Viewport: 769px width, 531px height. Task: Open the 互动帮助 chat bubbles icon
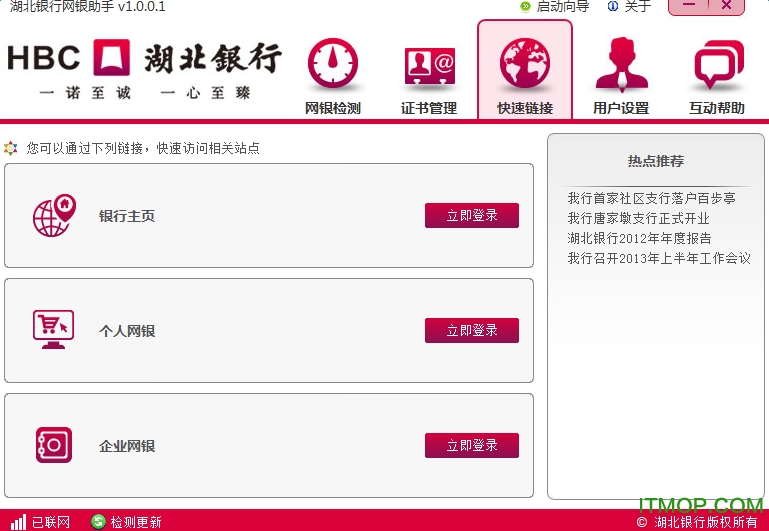(x=717, y=66)
